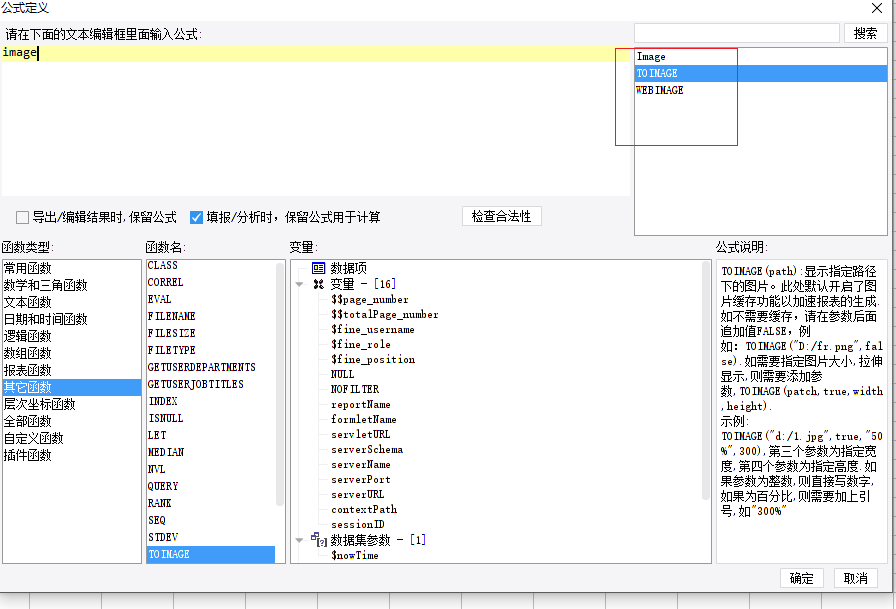This screenshot has width=896, height=609.
Task: Select 常用函数 function type
Action: coord(72,268)
